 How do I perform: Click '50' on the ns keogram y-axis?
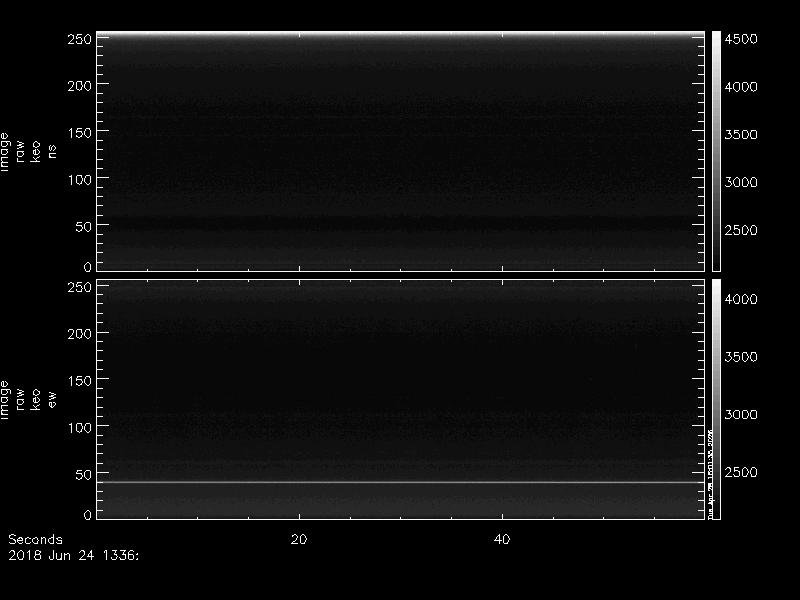[x=84, y=227]
